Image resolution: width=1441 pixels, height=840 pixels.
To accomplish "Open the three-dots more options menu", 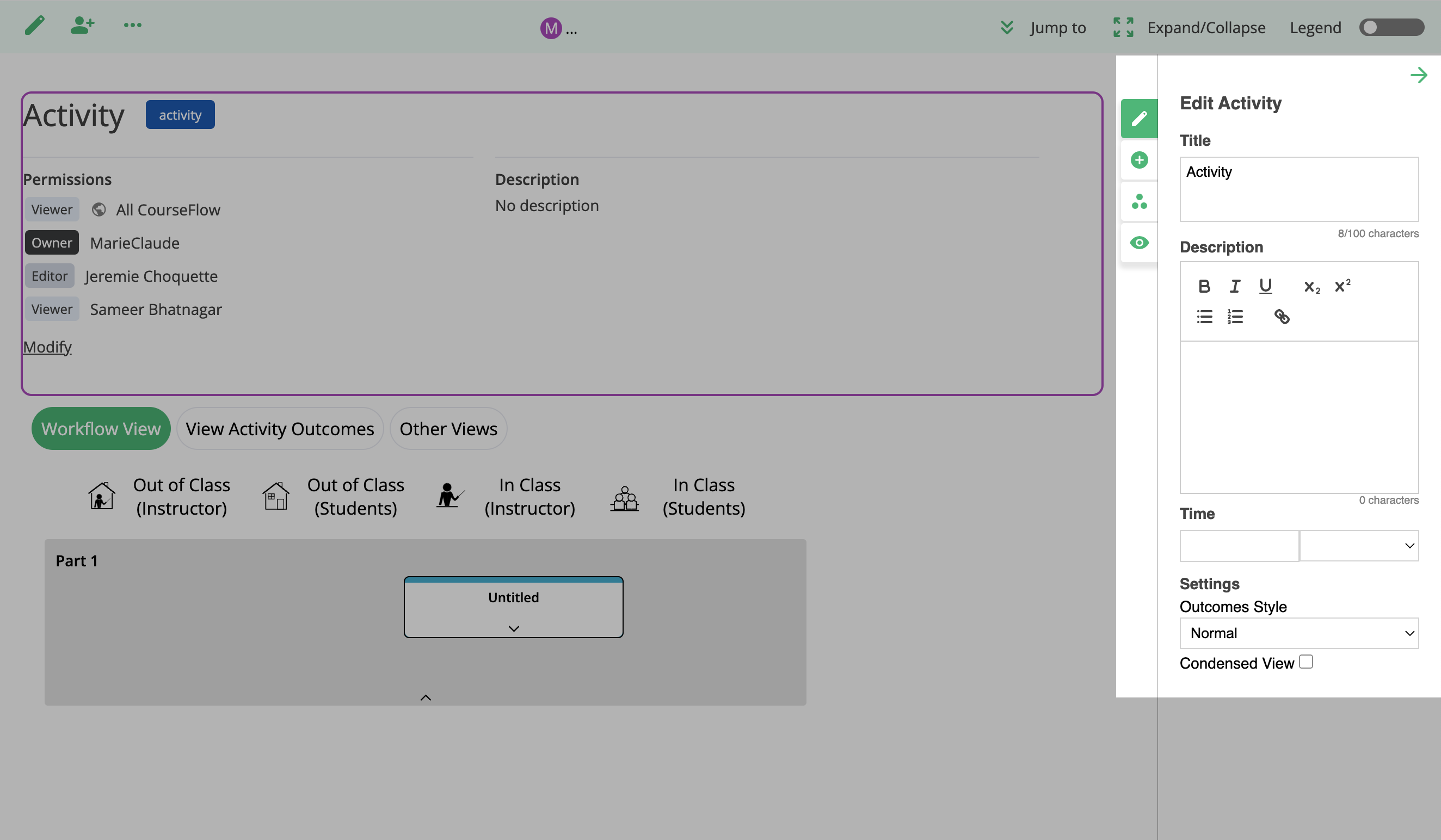I will (133, 26).
